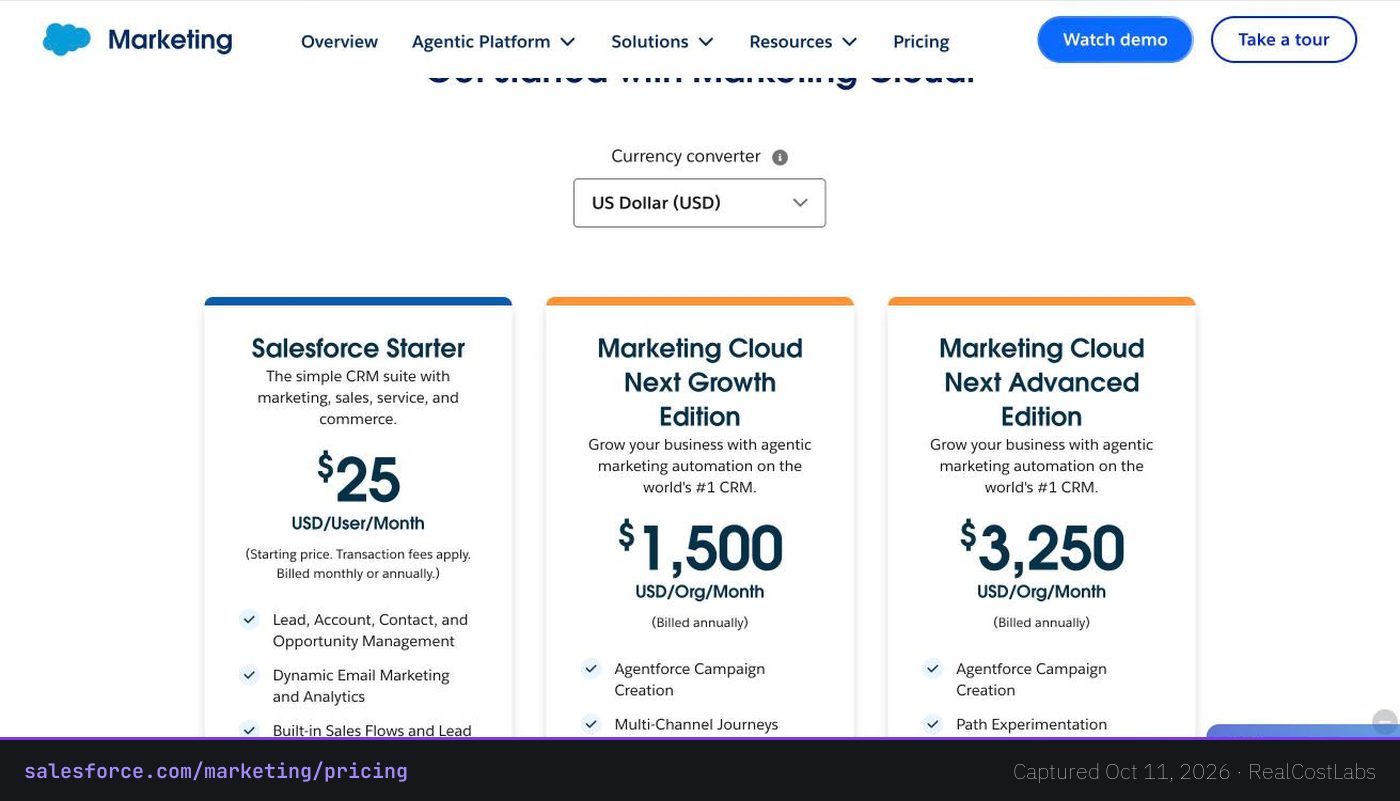Go to the Overview nav item
Image resolution: width=1400 pixels, height=801 pixels.
tap(339, 42)
